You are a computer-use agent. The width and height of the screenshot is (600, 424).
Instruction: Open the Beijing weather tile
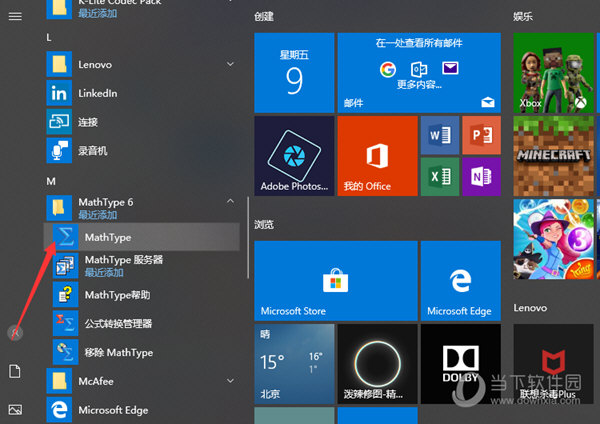pyautogui.click(x=294, y=364)
